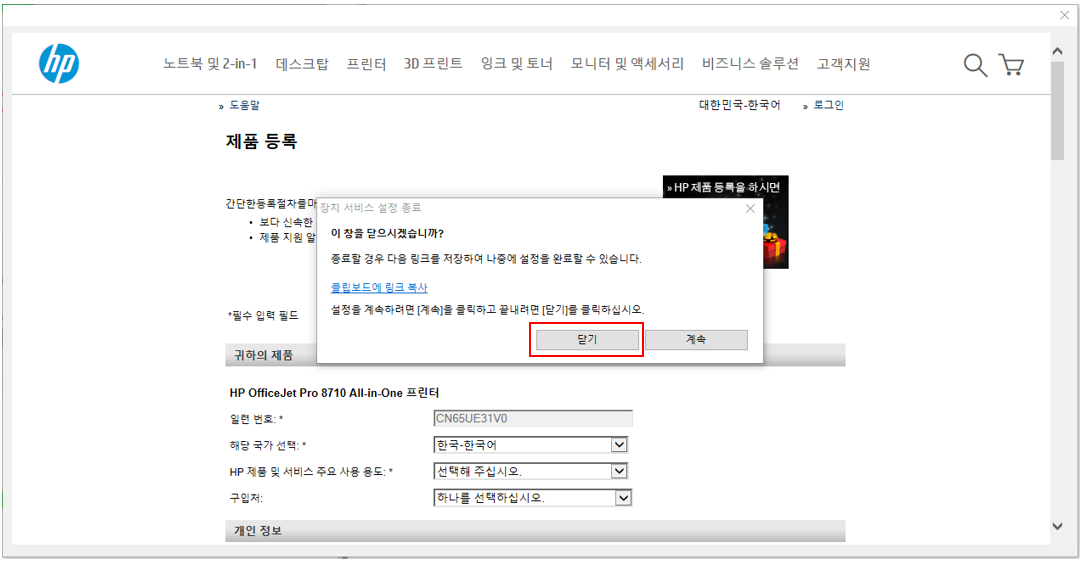The height and width of the screenshot is (563, 1084).
Task: Open the shopping cart icon
Action: [x=1011, y=64]
